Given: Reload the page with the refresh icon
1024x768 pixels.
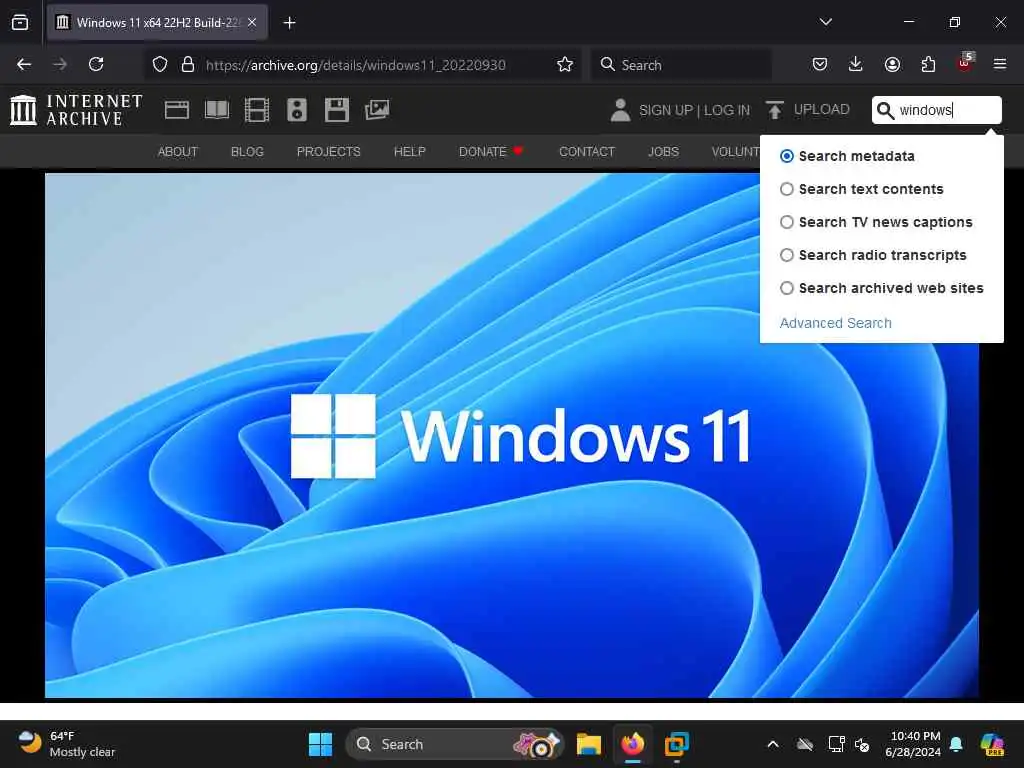Looking at the screenshot, I should (96, 64).
